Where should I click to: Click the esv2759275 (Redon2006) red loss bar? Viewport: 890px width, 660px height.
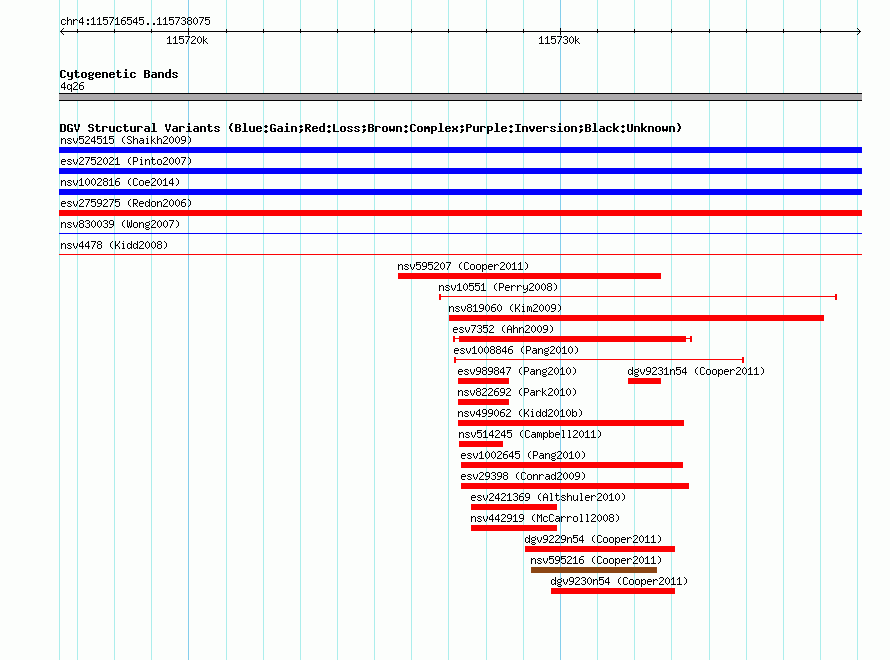pos(460,213)
